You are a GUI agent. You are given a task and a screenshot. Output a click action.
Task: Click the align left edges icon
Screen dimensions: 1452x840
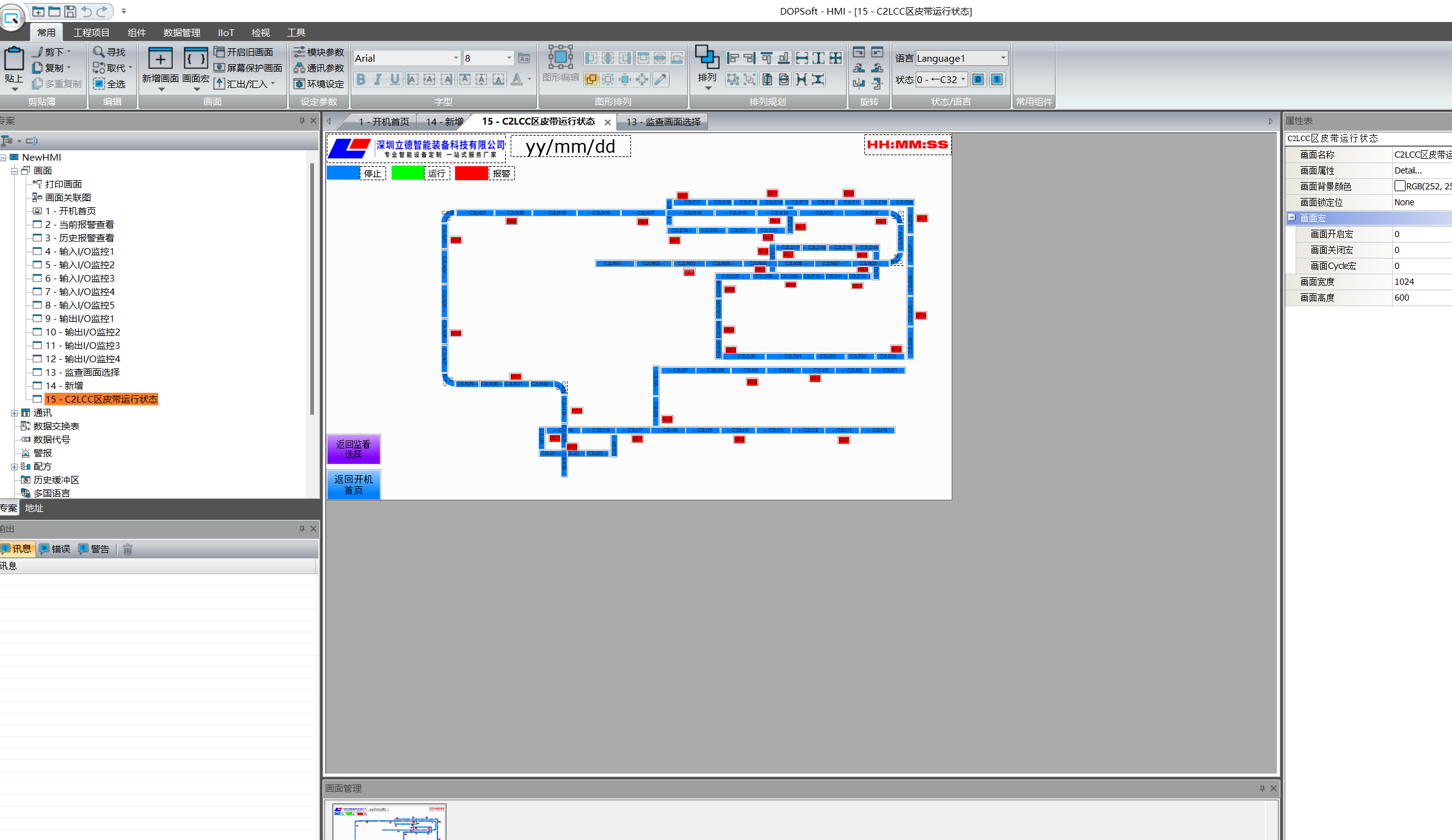(x=732, y=58)
